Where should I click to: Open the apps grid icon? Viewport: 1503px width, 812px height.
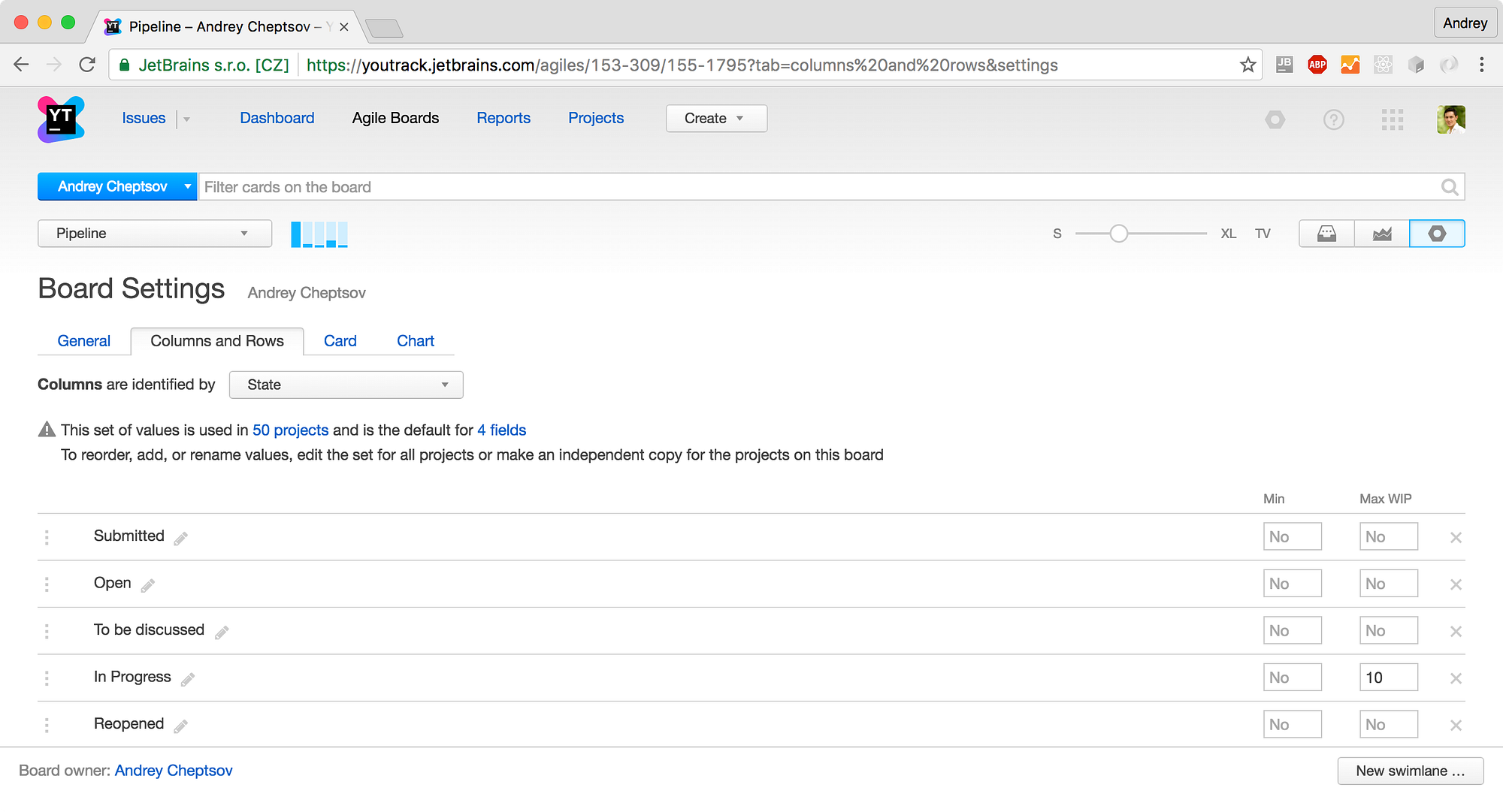click(x=1392, y=119)
